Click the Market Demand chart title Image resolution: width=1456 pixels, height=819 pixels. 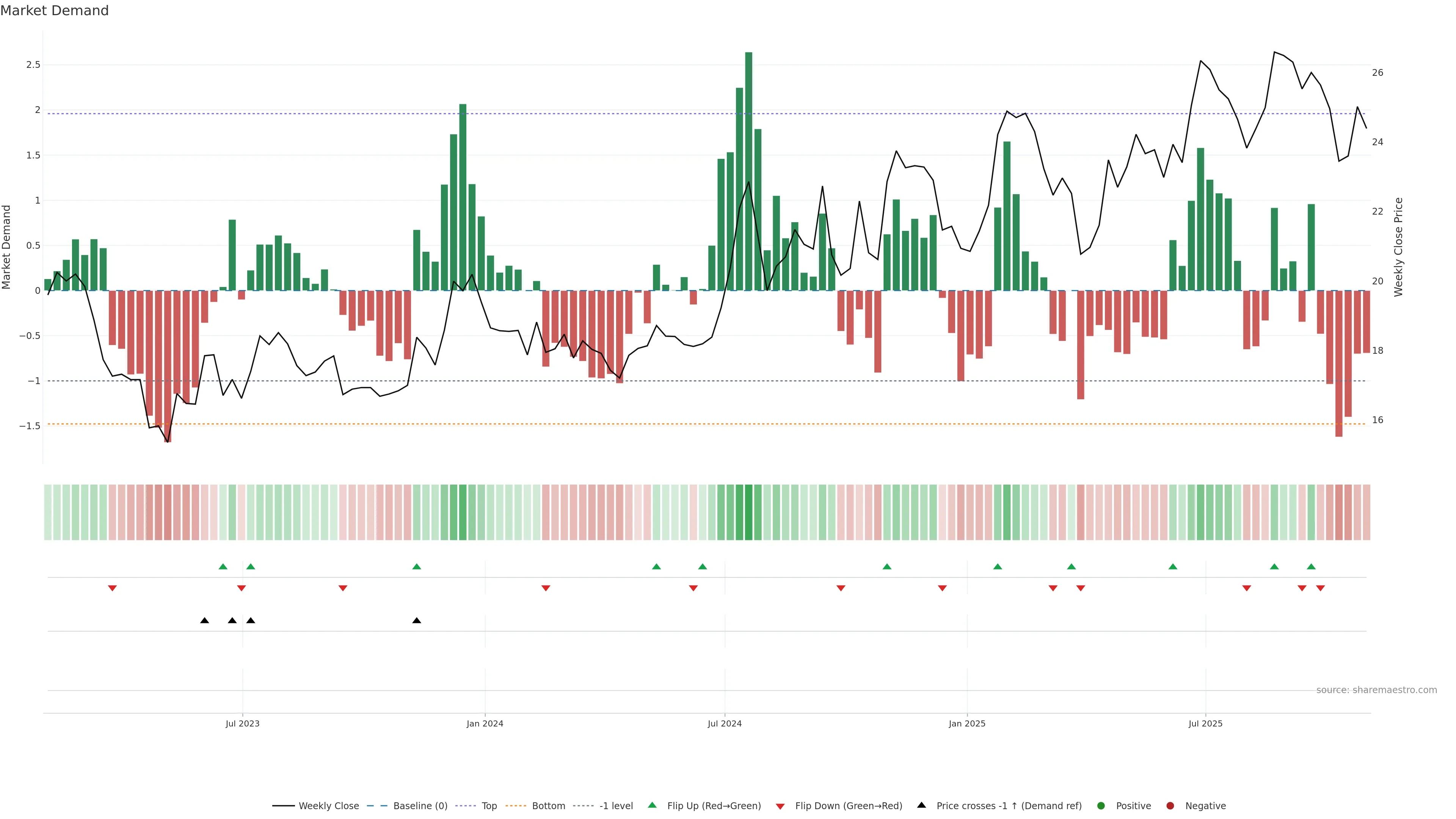click(54, 10)
